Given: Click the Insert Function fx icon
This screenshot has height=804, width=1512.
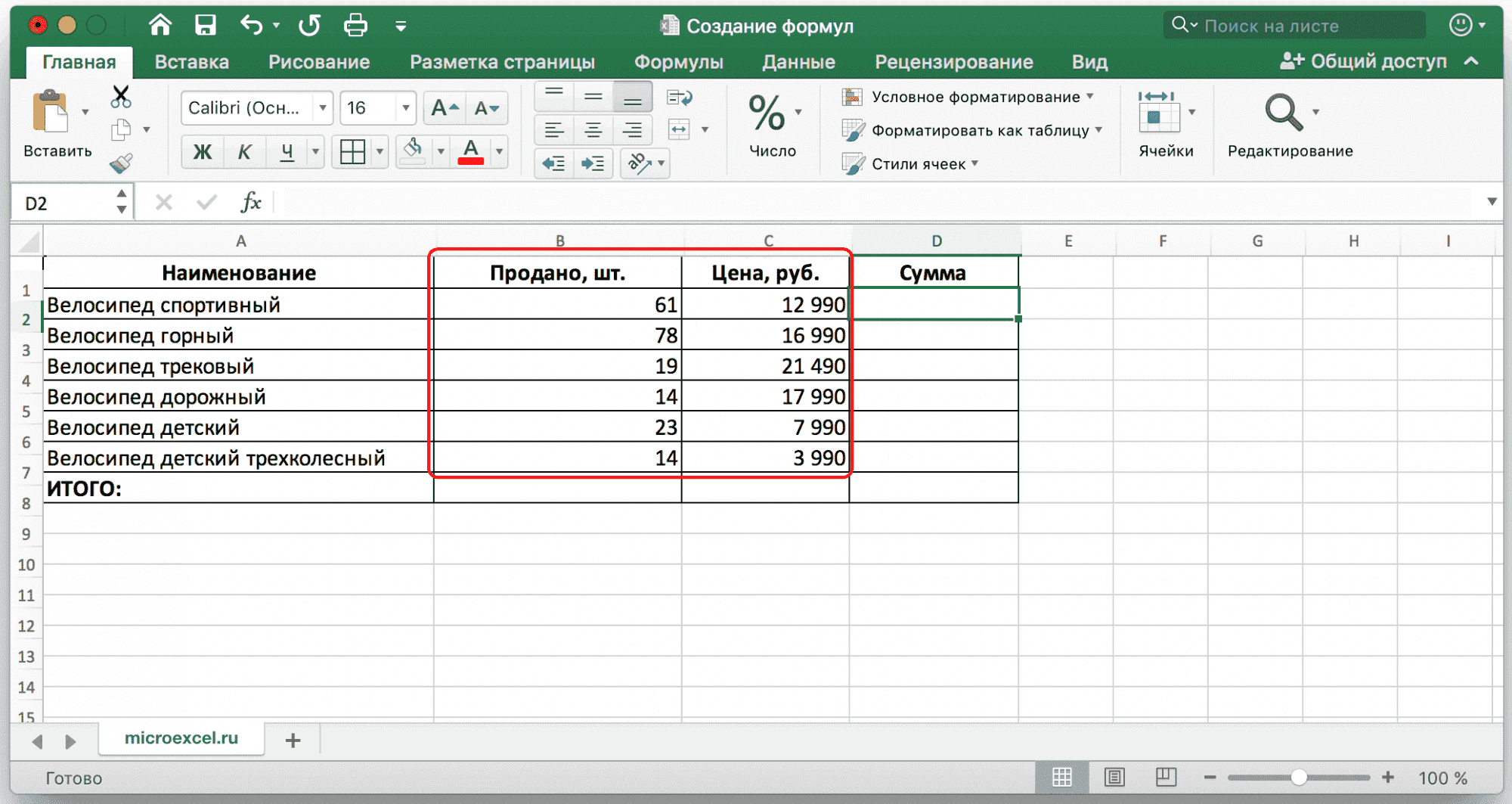Looking at the screenshot, I should 250,203.
